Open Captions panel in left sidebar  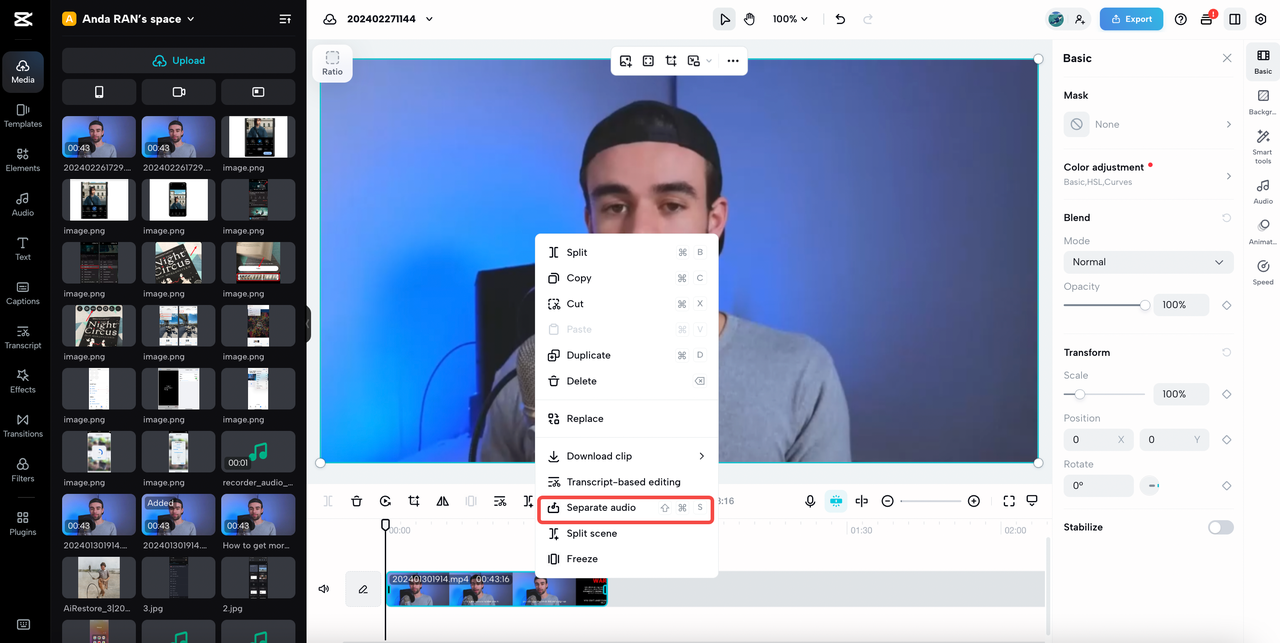click(23, 293)
